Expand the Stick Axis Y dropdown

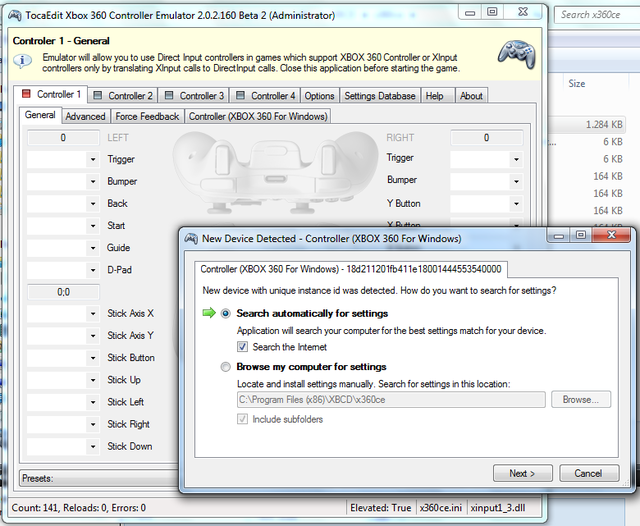click(93, 335)
